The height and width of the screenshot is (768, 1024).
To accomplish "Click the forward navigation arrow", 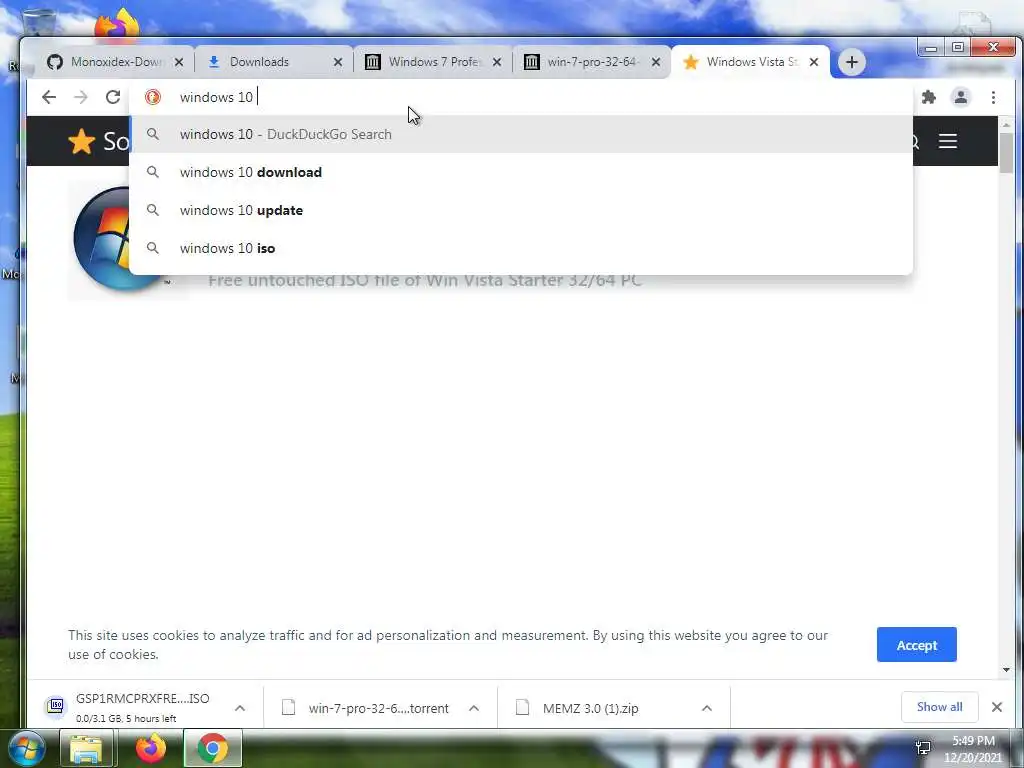I will coord(80,97).
